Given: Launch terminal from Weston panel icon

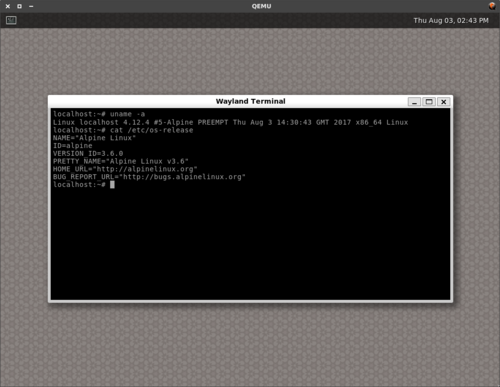Looking at the screenshot, I should tap(11, 20).
